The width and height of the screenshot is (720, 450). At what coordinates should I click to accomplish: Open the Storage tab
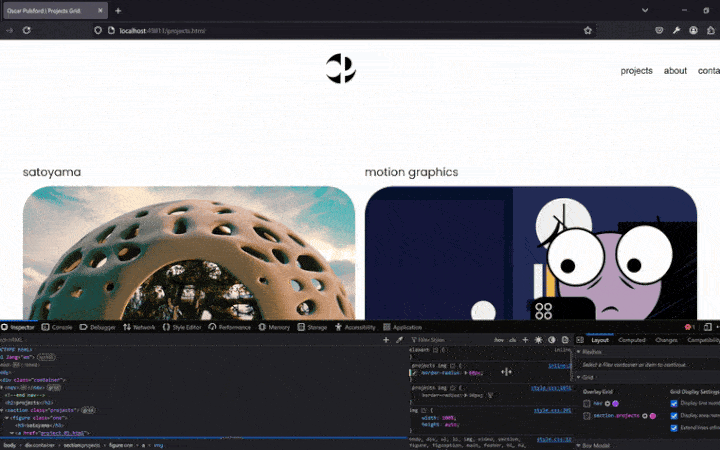click(x=312, y=327)
